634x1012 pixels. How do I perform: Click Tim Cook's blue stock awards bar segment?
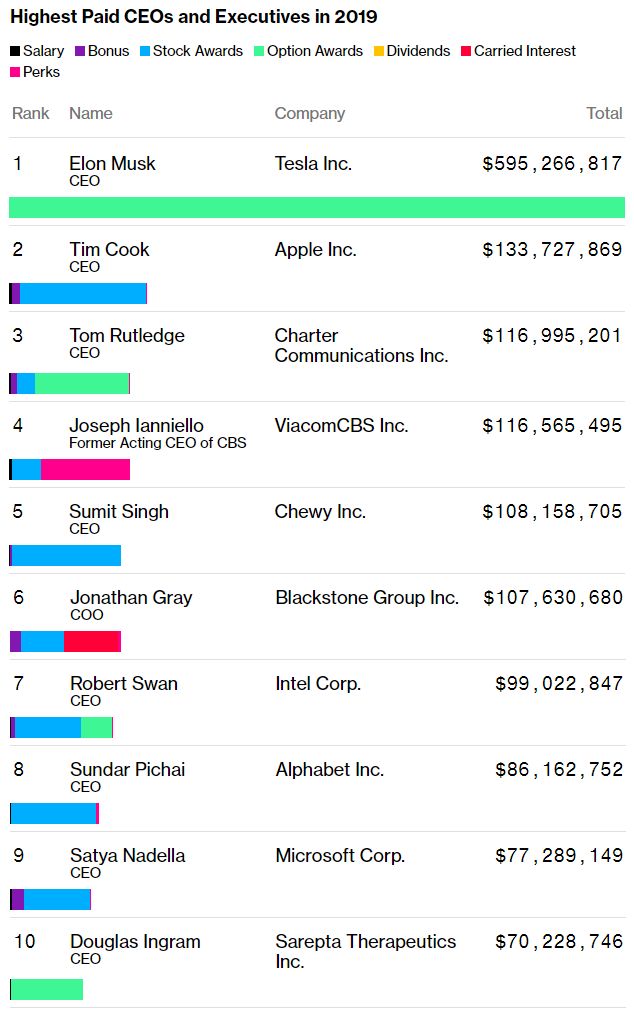tap(83, 294)
